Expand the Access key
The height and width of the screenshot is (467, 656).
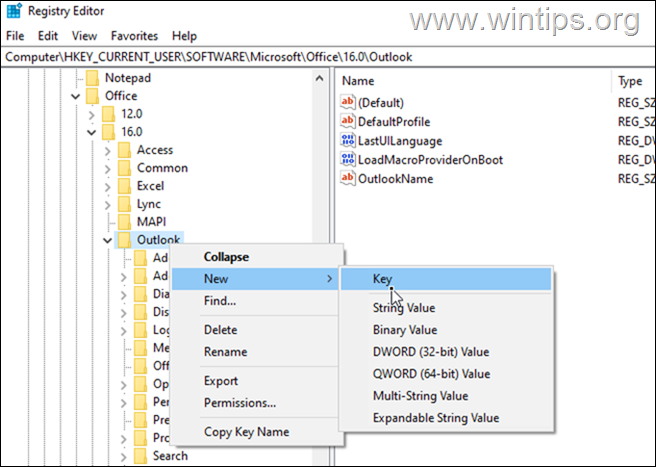[108, 150]
